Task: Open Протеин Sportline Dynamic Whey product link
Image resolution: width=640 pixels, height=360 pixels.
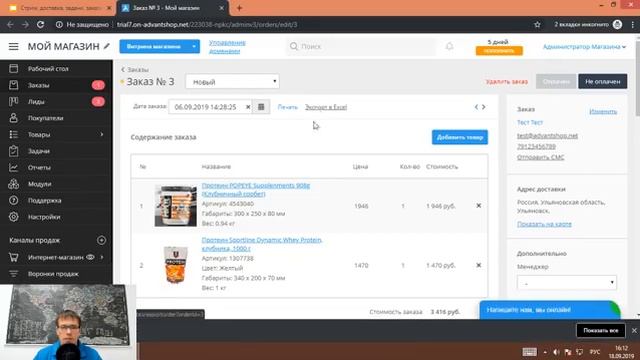Action: (x=262, y=244)
